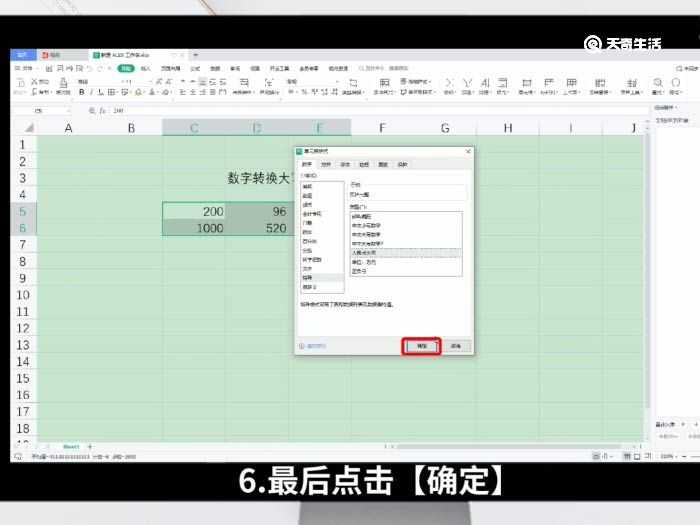
Task: Open the 保护 tab in the dialog
Action: [402, 164]
